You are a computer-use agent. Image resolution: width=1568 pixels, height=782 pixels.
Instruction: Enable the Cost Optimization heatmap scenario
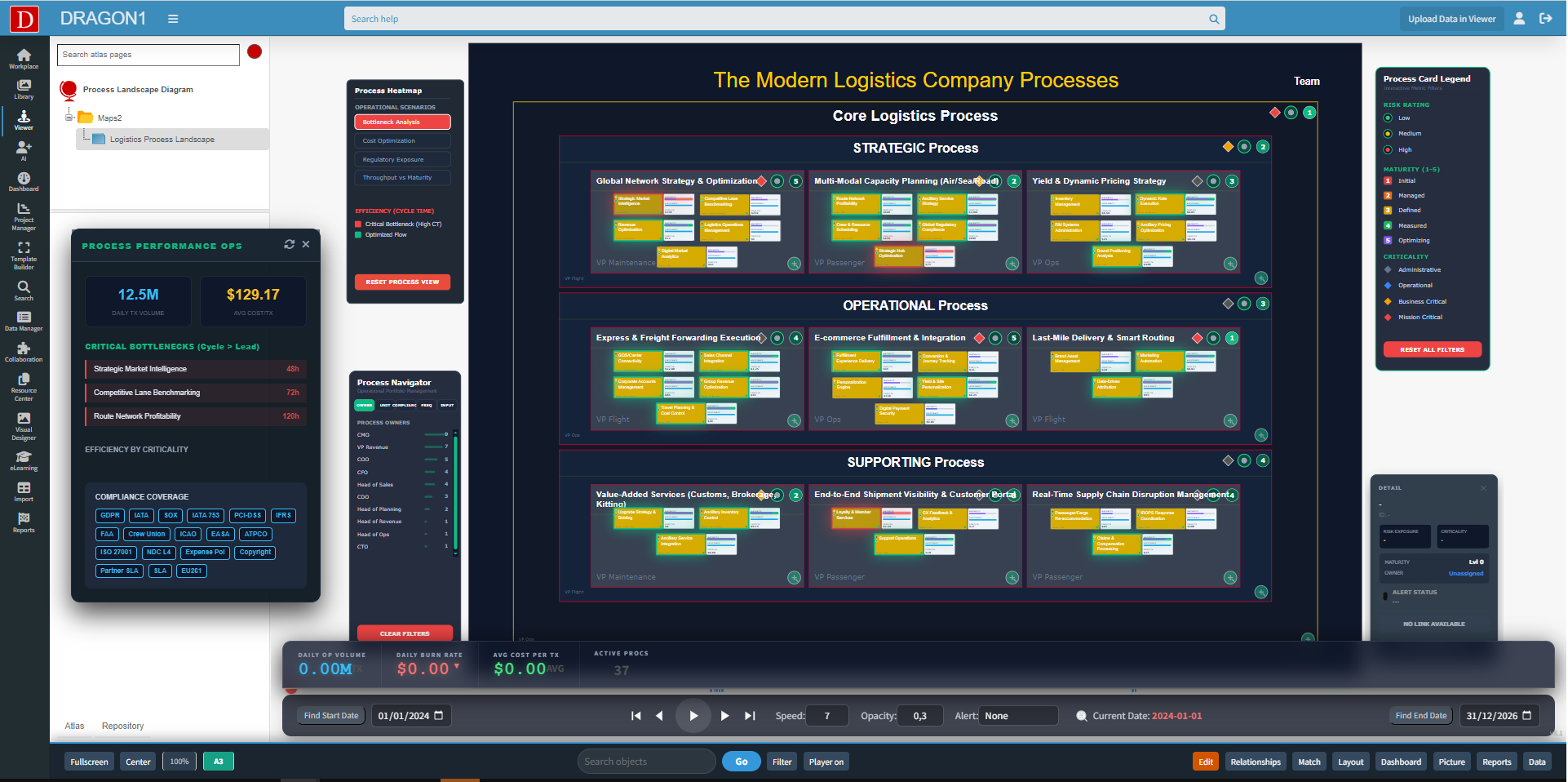tap(402, 140)
